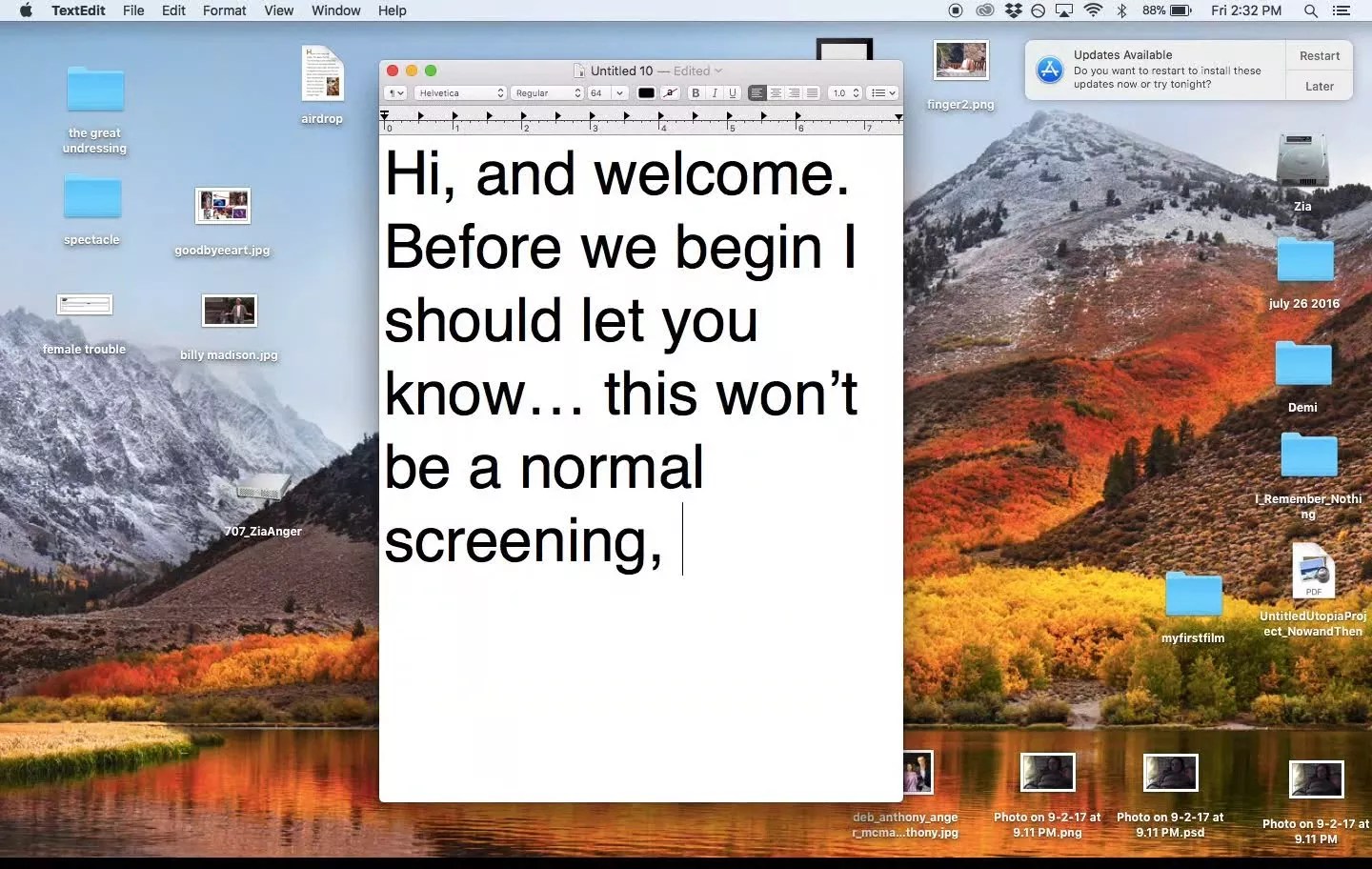Toggle bold formatting in toolbar
Viewport: 1372px width, 869px height.
tap(696, 93)
